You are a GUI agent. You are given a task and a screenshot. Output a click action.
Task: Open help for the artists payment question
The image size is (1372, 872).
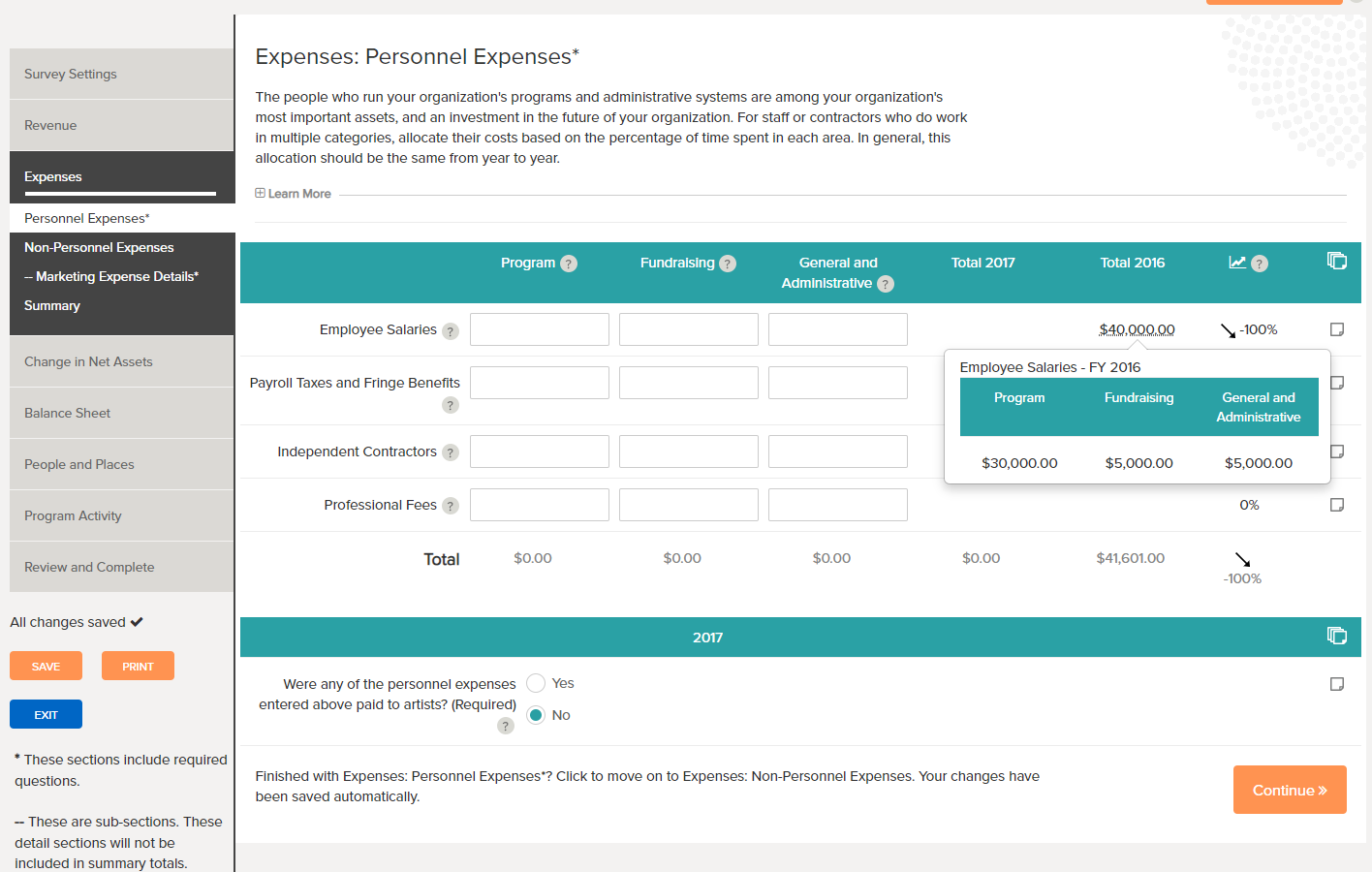pyautogui.click(x=505, y=726)
